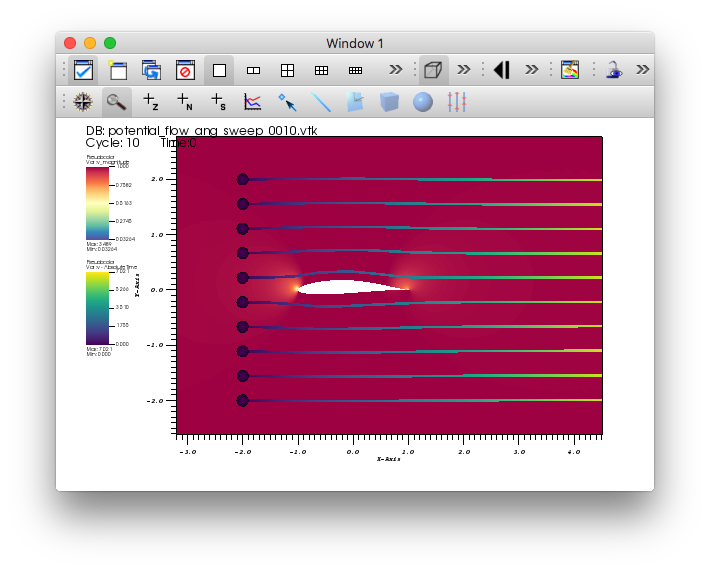Select the navigate mode compass icon
This screenshot has width=710, height=571.
coord(83,102)
